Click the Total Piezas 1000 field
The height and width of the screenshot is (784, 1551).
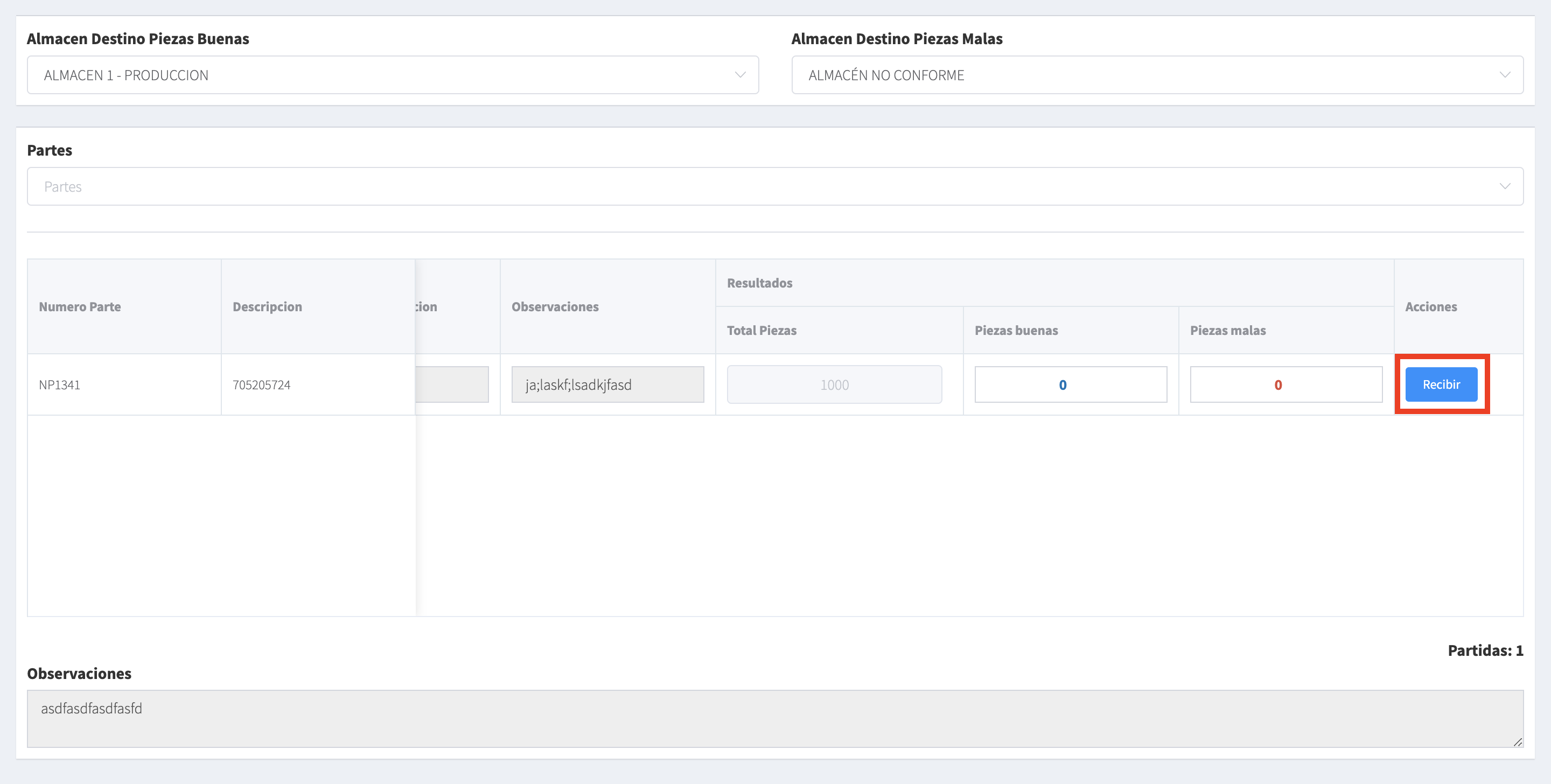(834, 385)
